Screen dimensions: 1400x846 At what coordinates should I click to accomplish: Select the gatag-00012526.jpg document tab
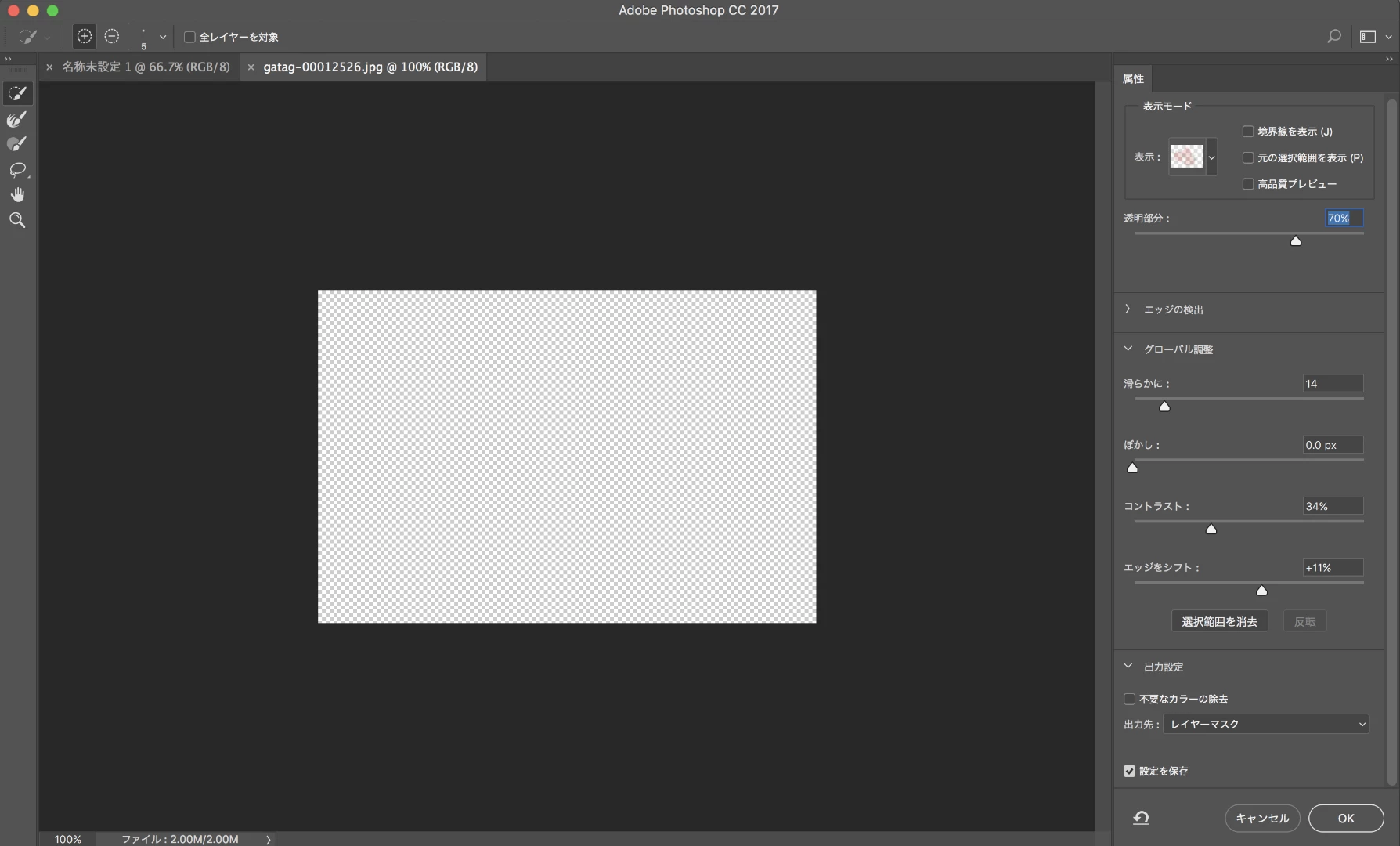tap(370, 67)
